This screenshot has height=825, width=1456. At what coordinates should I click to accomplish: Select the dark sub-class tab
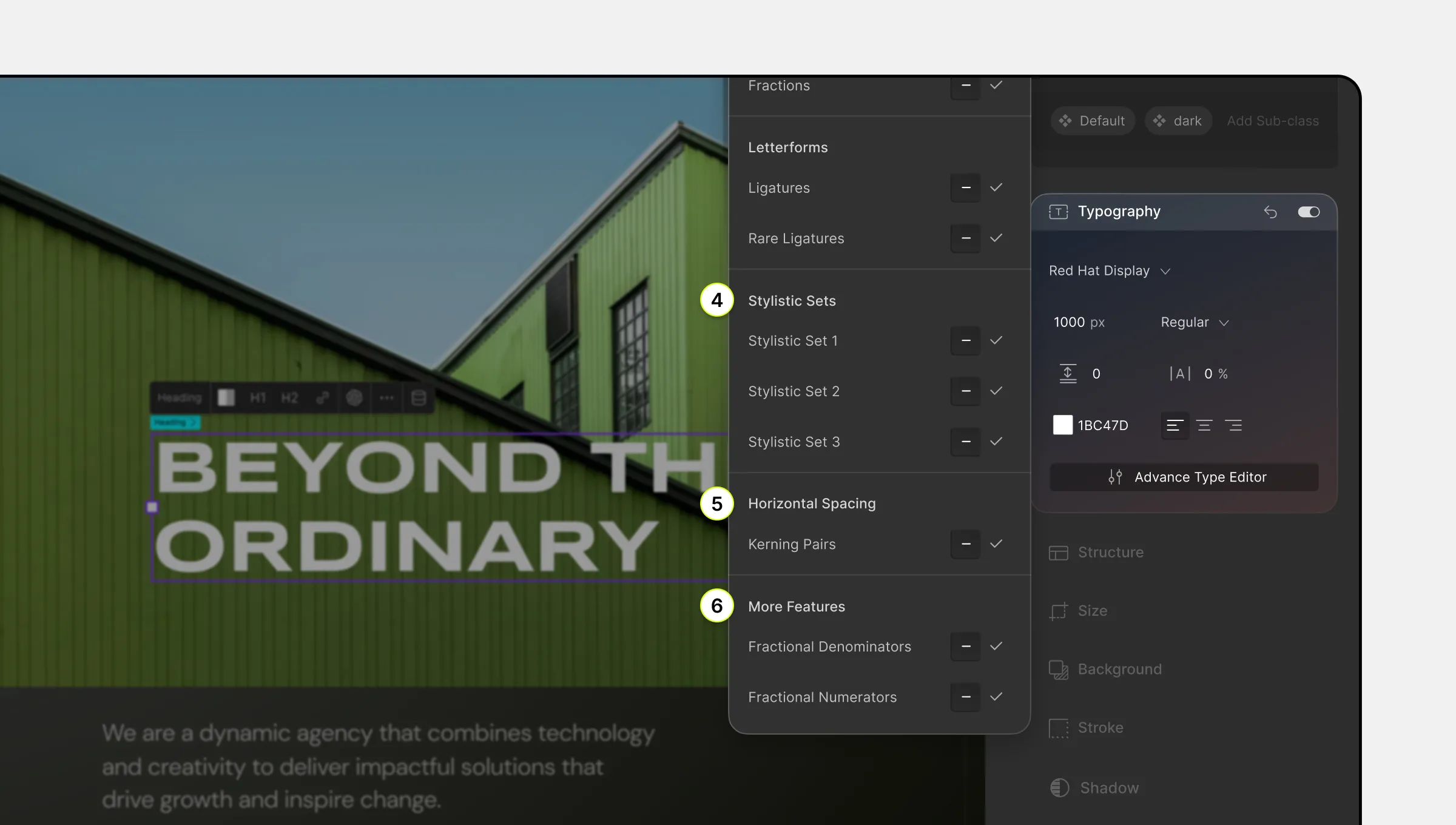coord(1178,120)
